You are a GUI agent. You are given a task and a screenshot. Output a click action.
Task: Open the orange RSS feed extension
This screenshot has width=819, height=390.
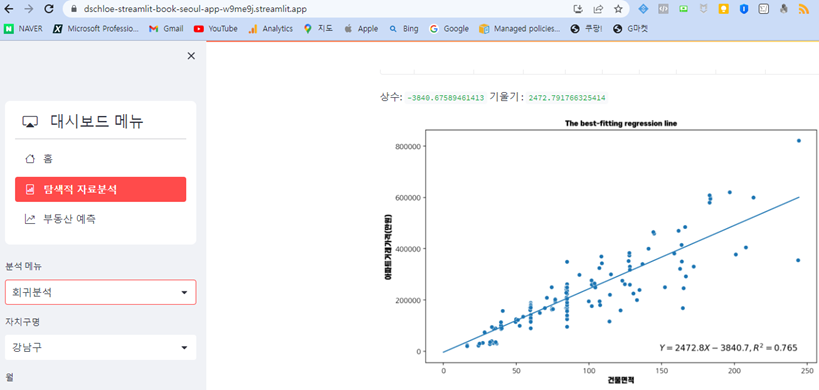coord(804,9)
